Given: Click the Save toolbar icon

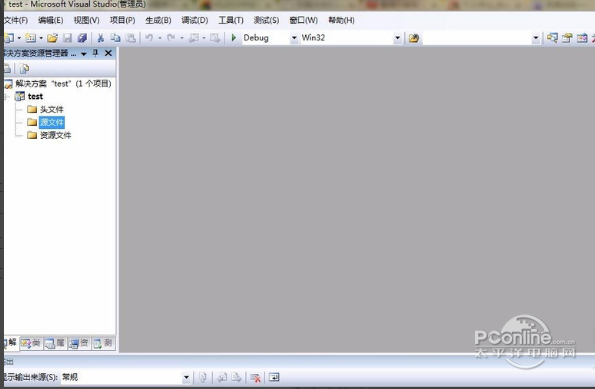Looking at the screenshot, I should coord(68,38).
